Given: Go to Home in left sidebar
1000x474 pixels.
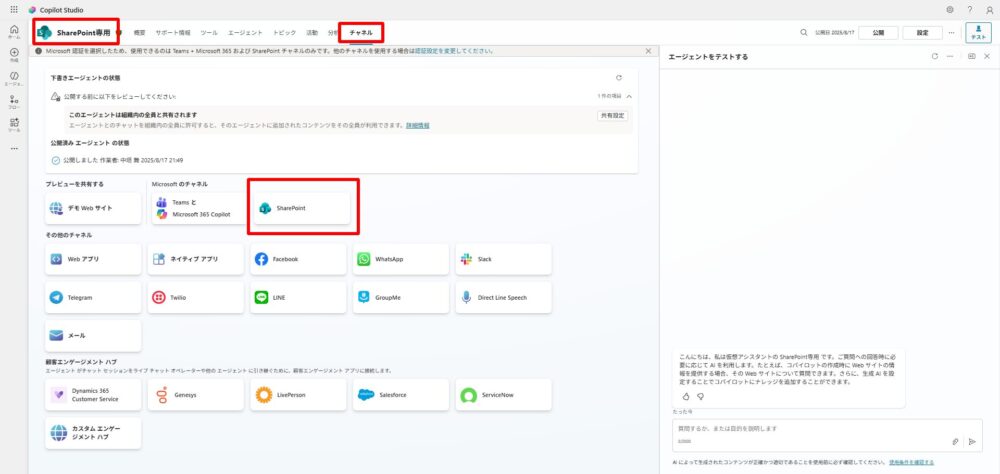Looking at the screenshot, I should click(14, 31).
